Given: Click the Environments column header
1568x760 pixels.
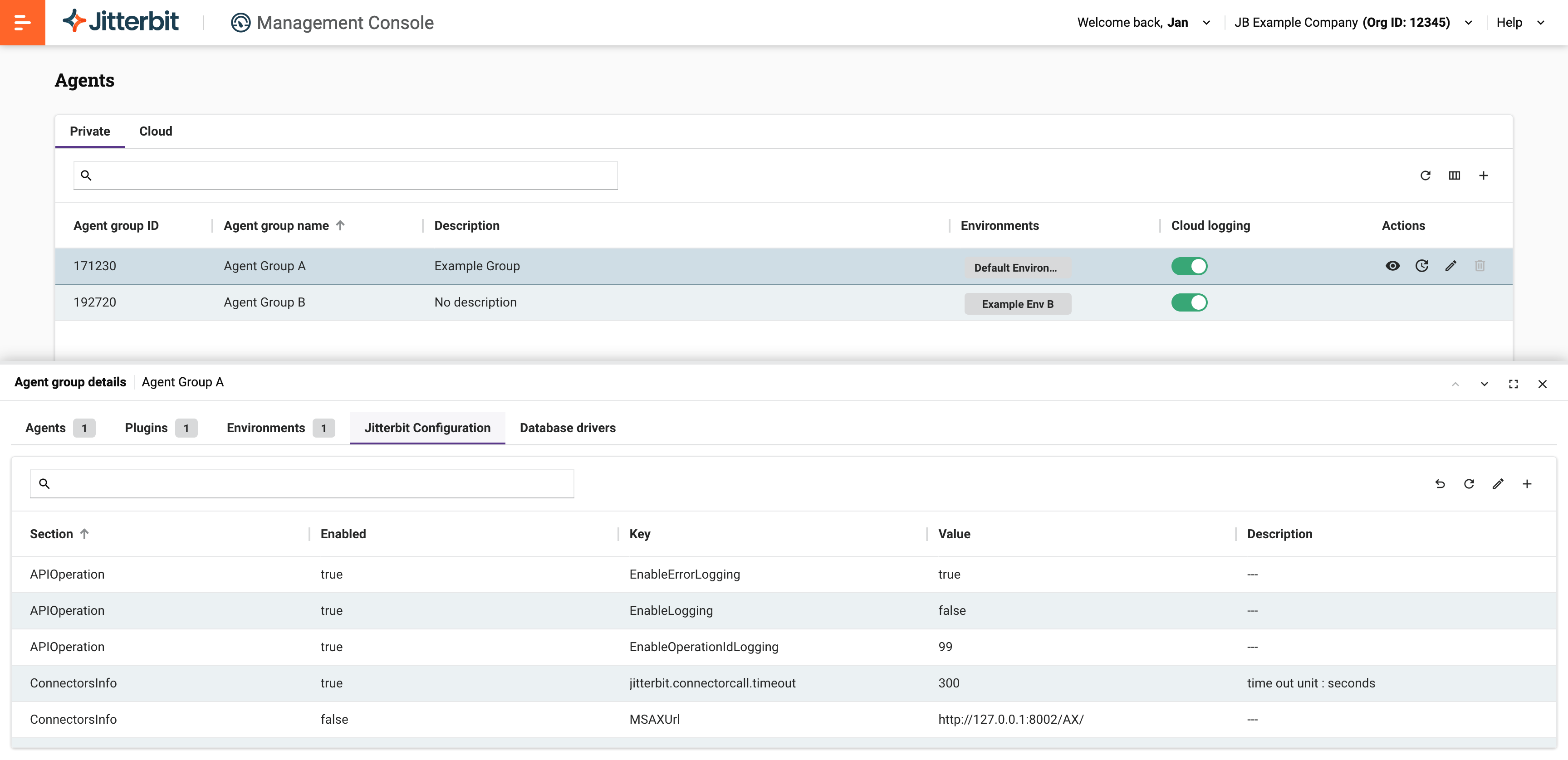Looking at the screenshot, I should click(1000, 226).
